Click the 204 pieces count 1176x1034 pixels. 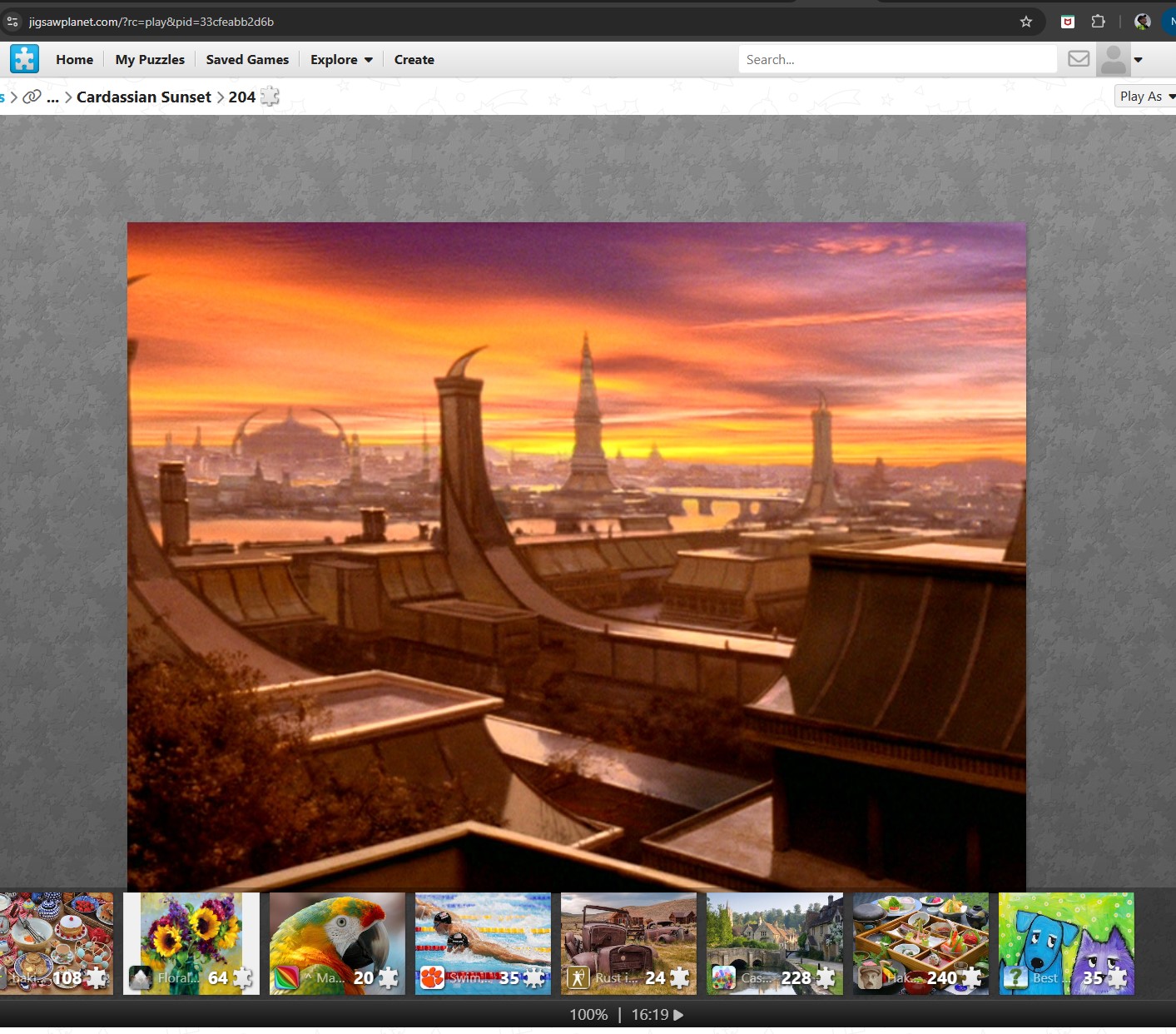pyautogui.click(x=242, y=97)
